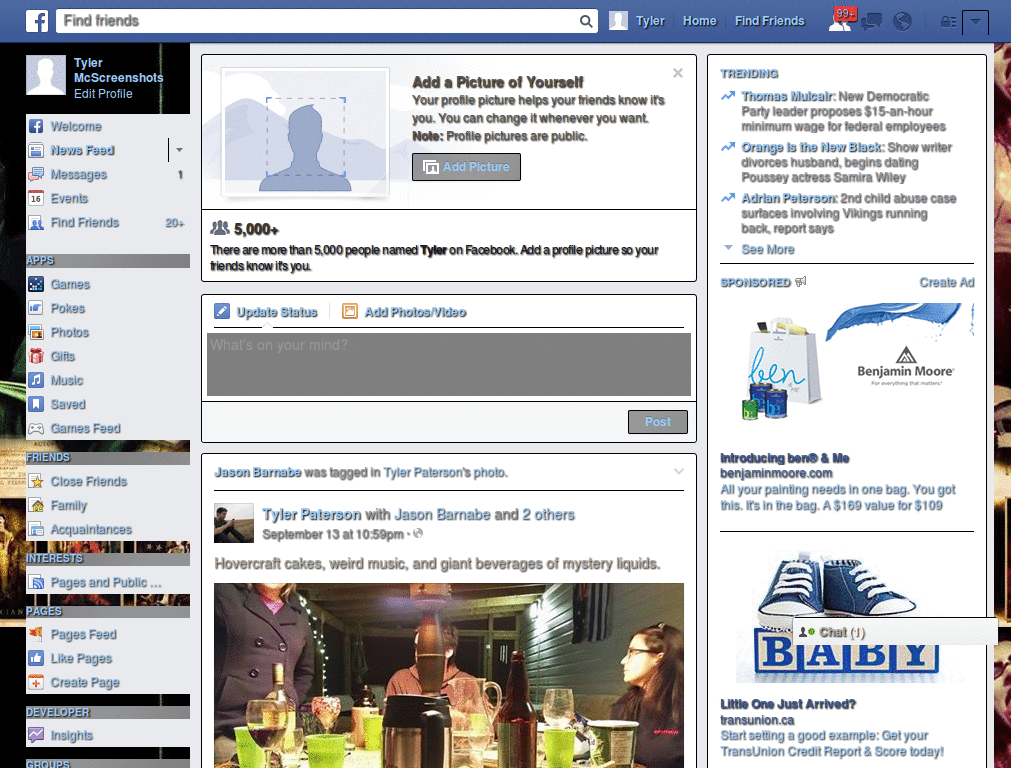Click the Insights chart icon

[37, 735]
